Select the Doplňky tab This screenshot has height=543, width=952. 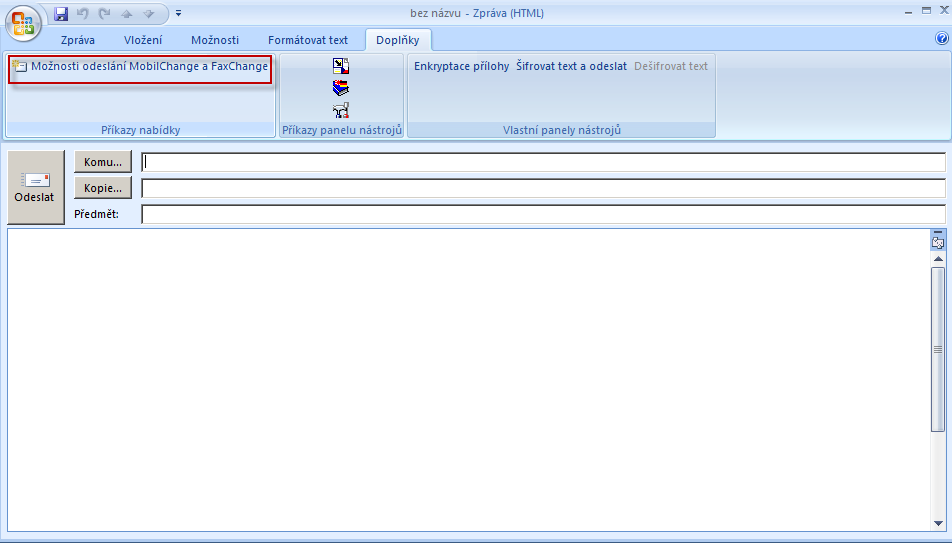coord(398,40)
